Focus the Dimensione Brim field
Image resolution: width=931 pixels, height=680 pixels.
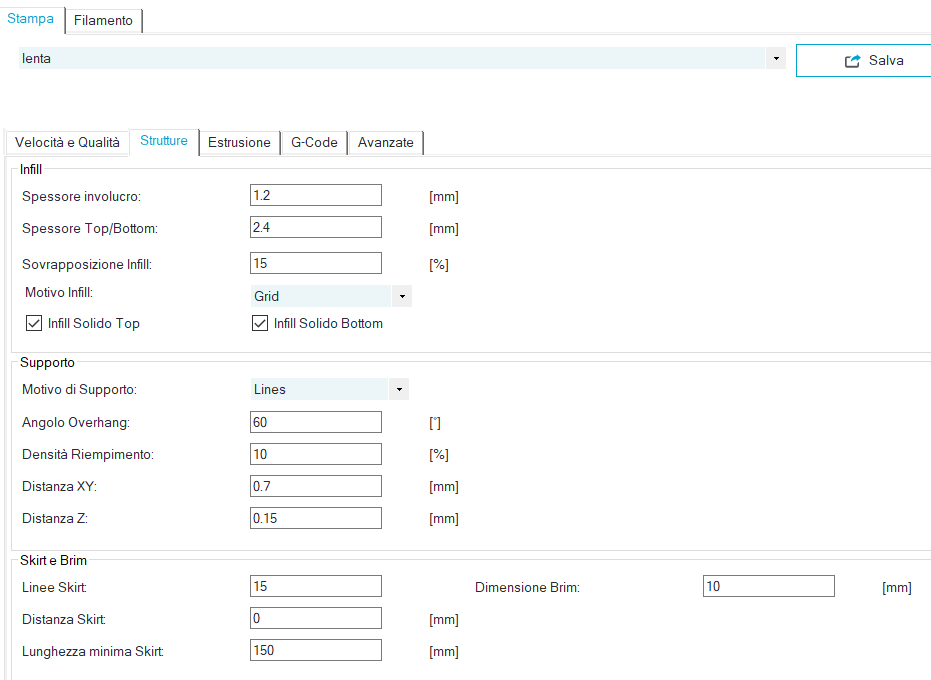point(768,587)
